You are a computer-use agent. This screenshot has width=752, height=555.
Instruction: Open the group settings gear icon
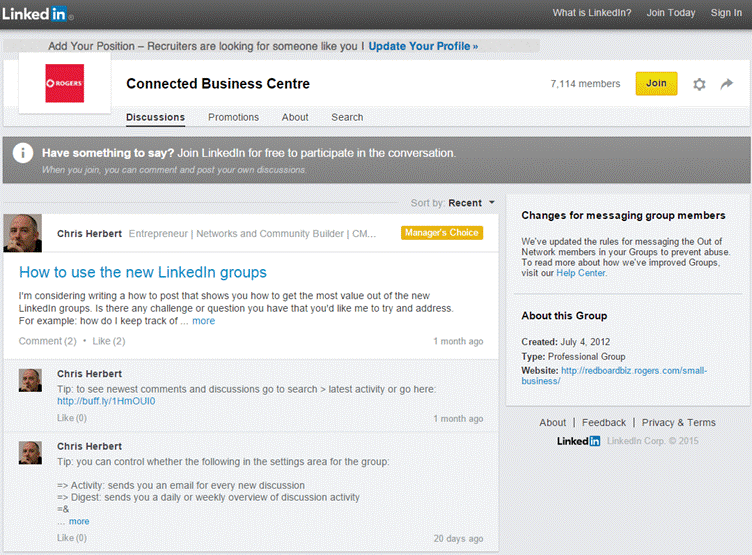pyautogui.click(x=700, y=85)
